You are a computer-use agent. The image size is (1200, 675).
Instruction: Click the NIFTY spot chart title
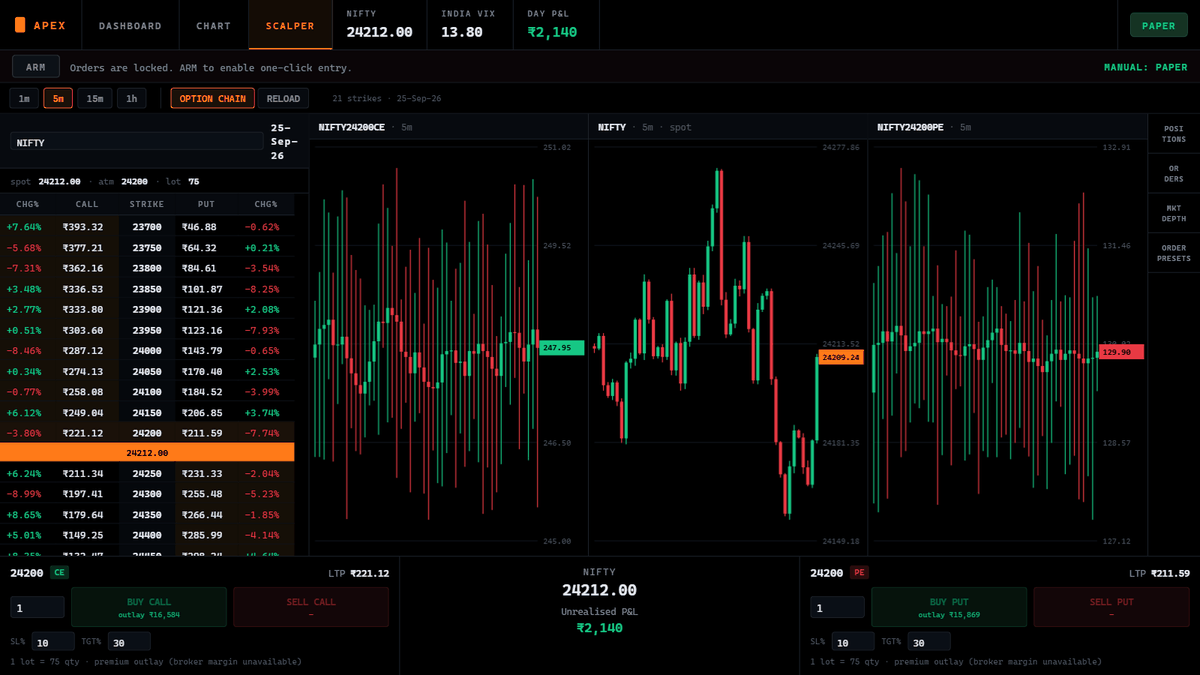pos(612,127)
